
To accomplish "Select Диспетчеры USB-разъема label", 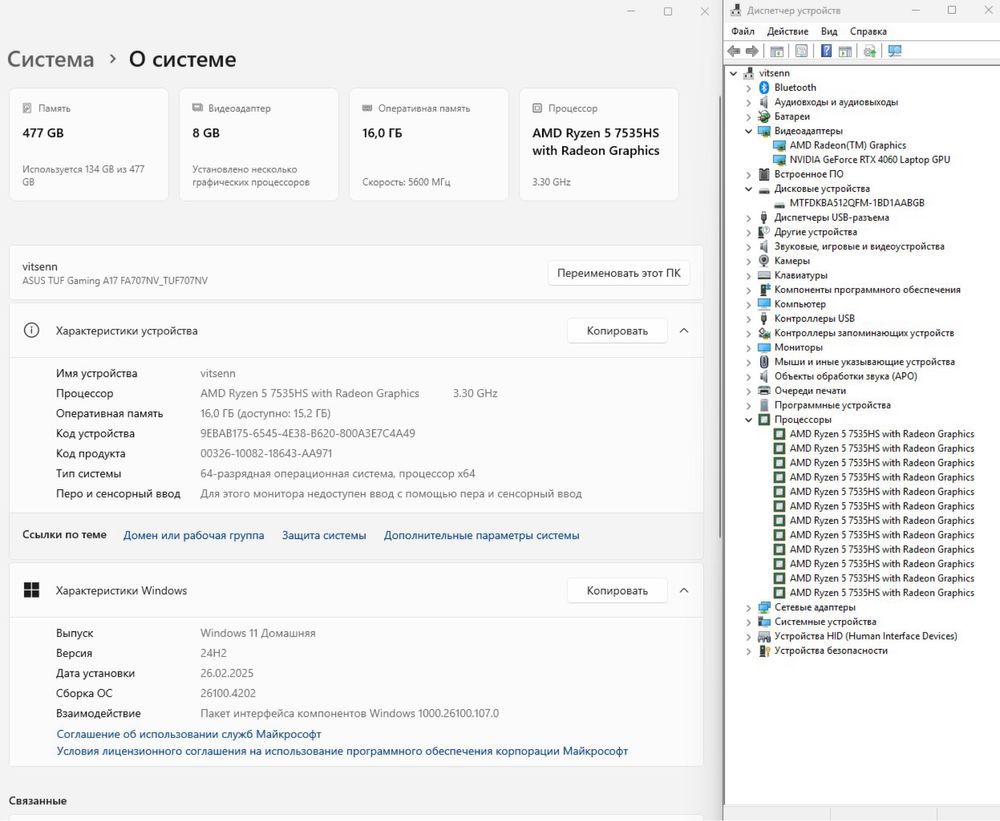I will pyautogui.click(x=832, y=218).
